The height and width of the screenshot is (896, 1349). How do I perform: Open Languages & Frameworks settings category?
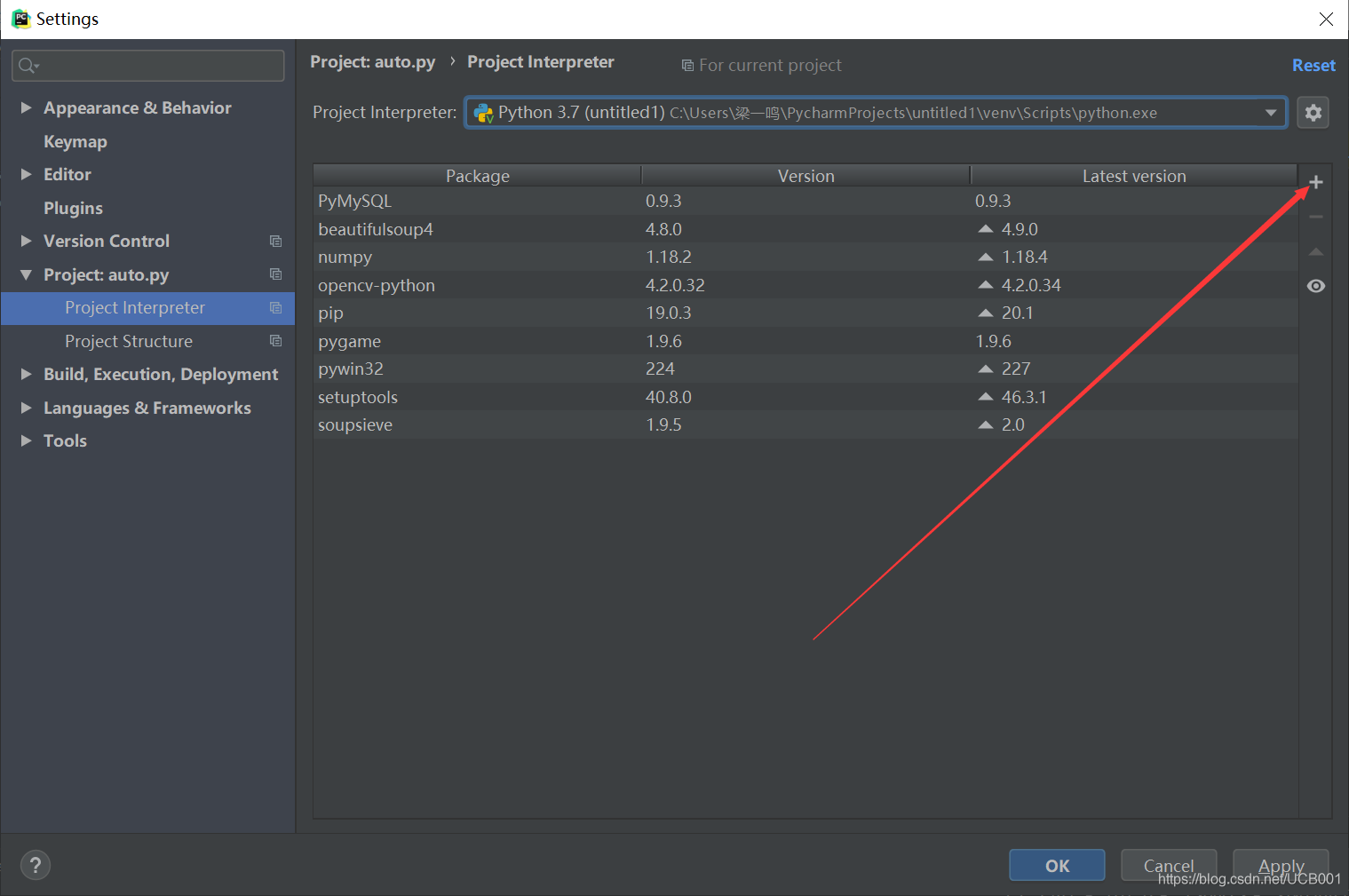pos(147,408)
